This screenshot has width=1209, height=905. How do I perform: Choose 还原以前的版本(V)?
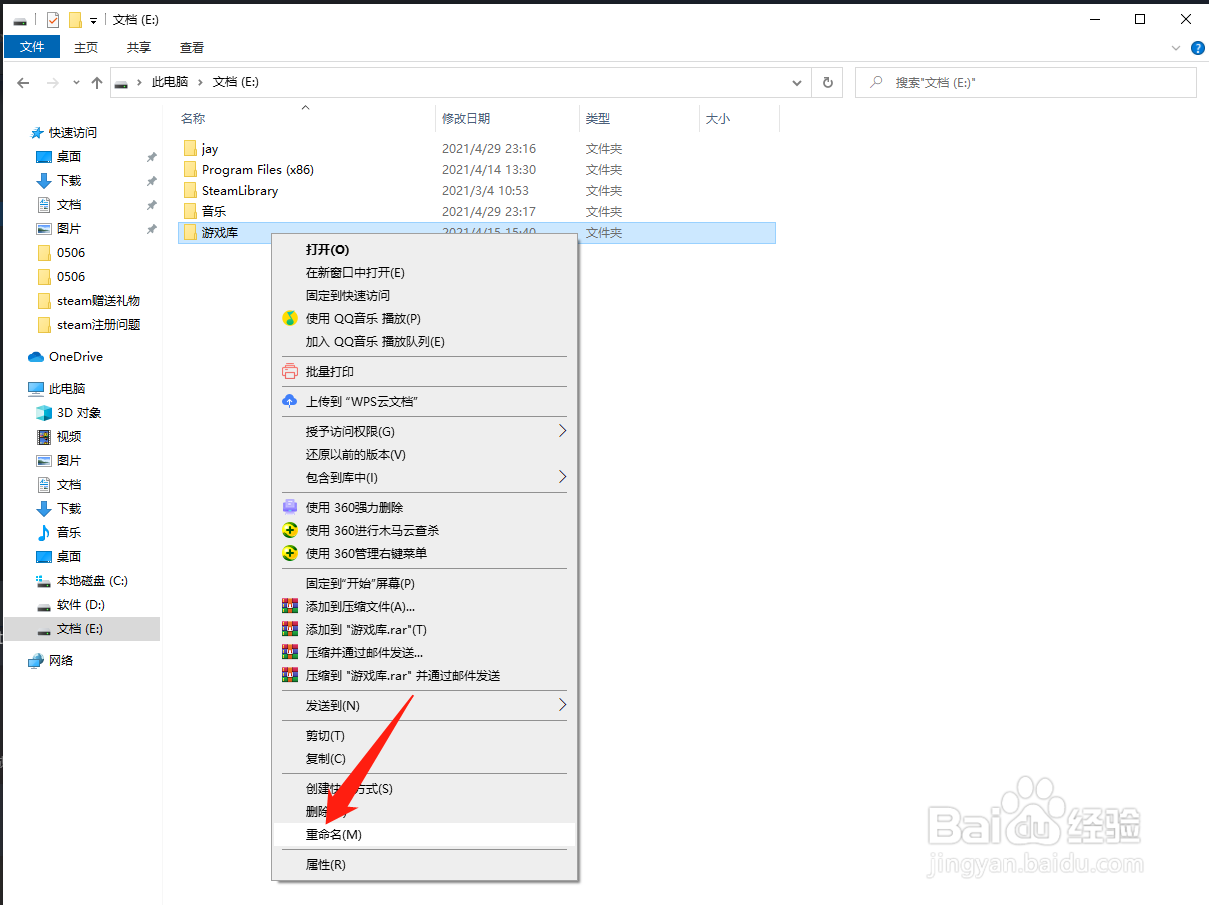click(424, 454)
